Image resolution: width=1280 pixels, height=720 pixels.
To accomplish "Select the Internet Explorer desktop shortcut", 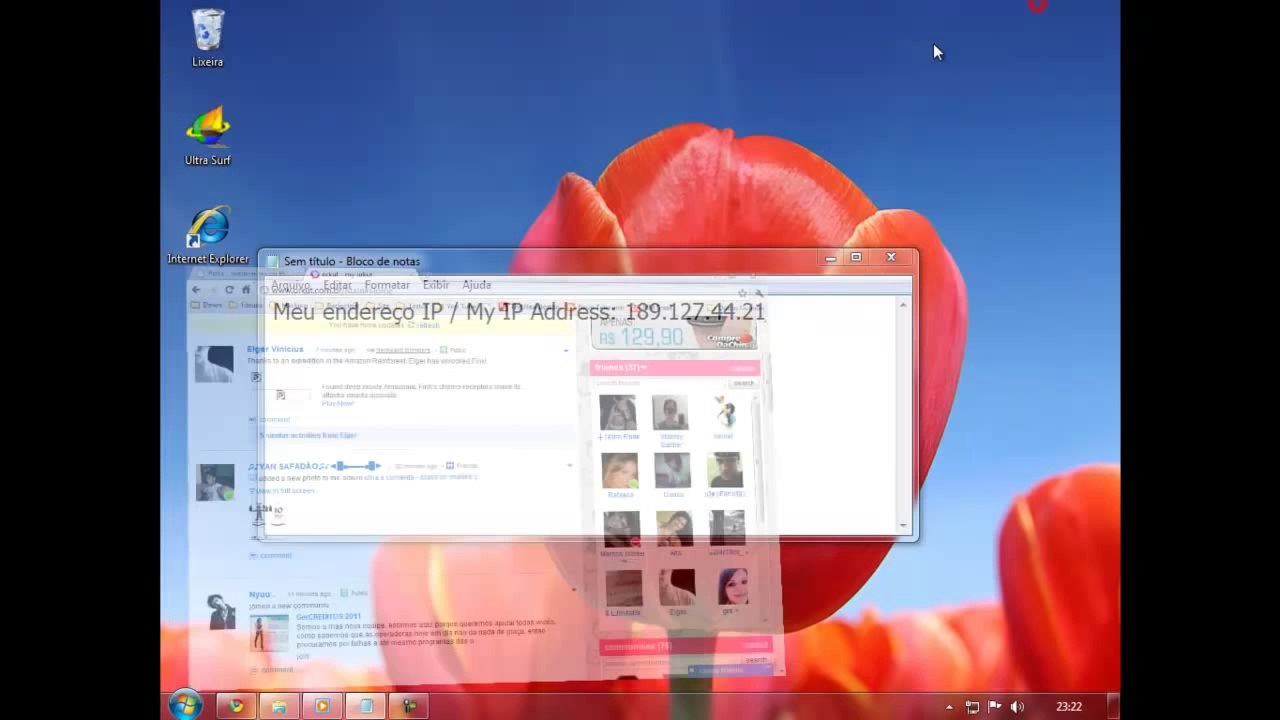I will point(208,235).
